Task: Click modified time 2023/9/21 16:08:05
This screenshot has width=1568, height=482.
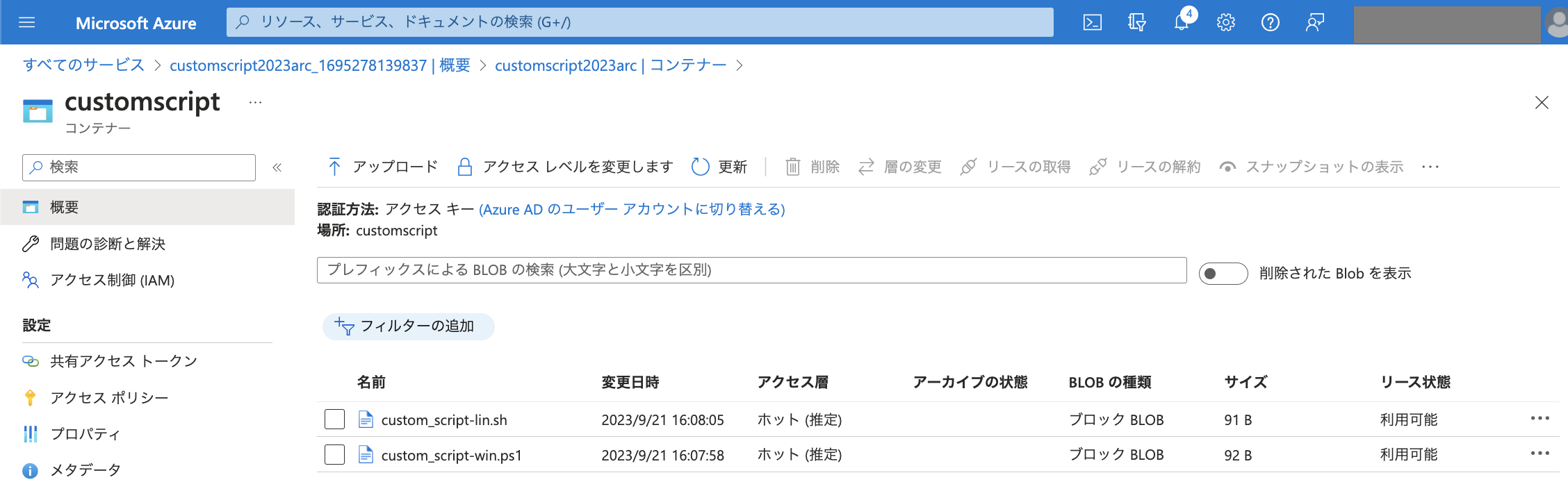Action: click(662, 420)
